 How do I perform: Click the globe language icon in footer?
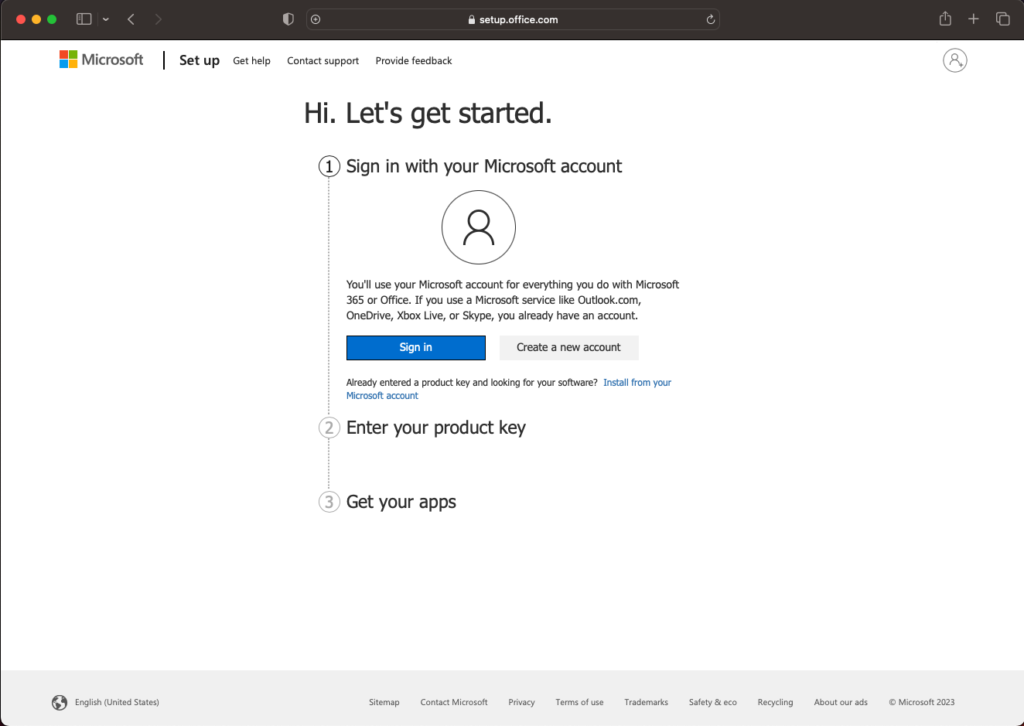[x=59, y=702]
